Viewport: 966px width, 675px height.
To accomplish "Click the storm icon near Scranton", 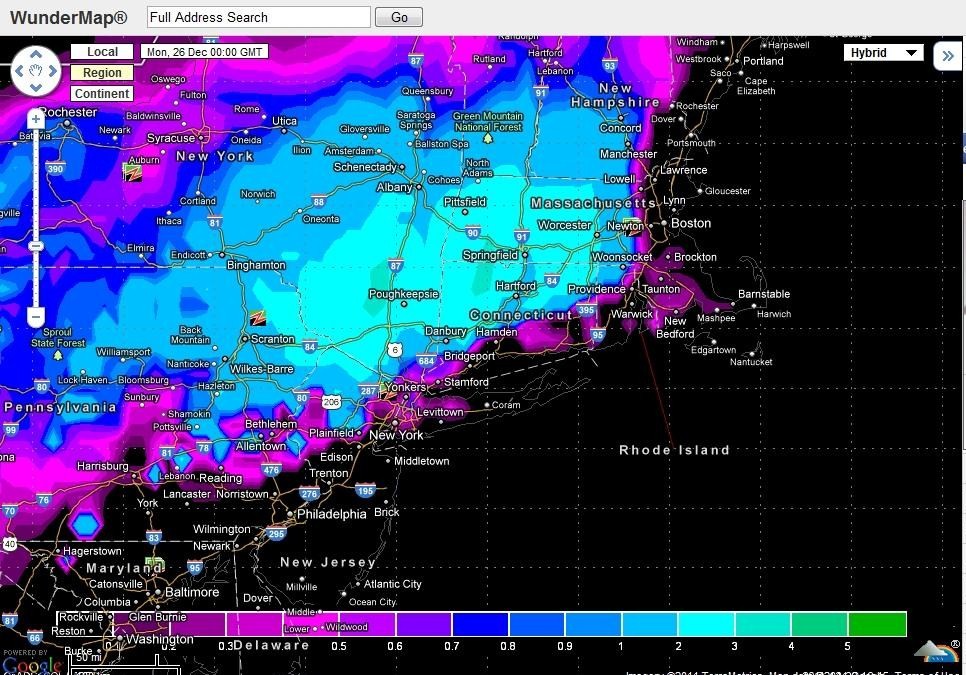I will click(258, 318).
